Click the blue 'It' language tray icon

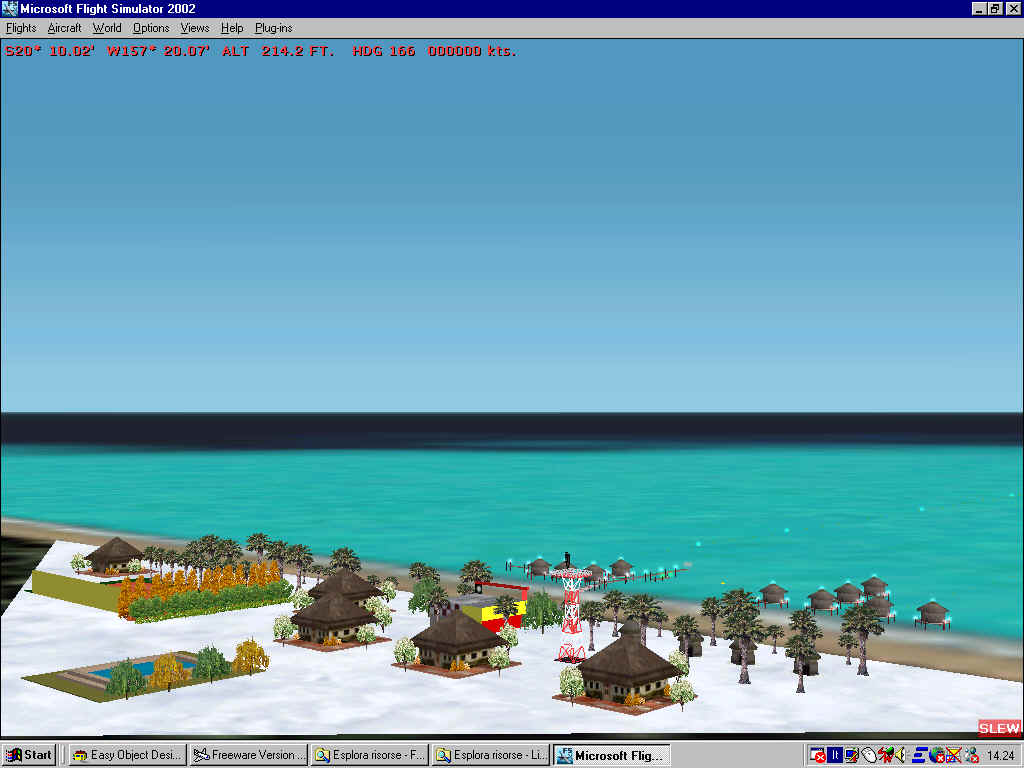[834, 755]
